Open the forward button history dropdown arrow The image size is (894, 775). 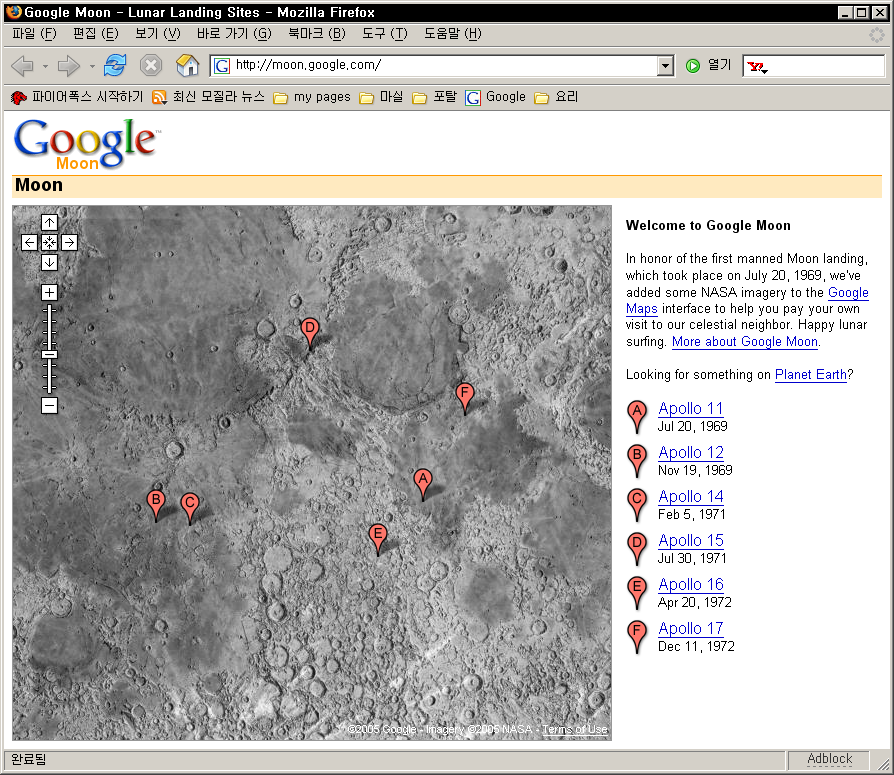point(92,67)
